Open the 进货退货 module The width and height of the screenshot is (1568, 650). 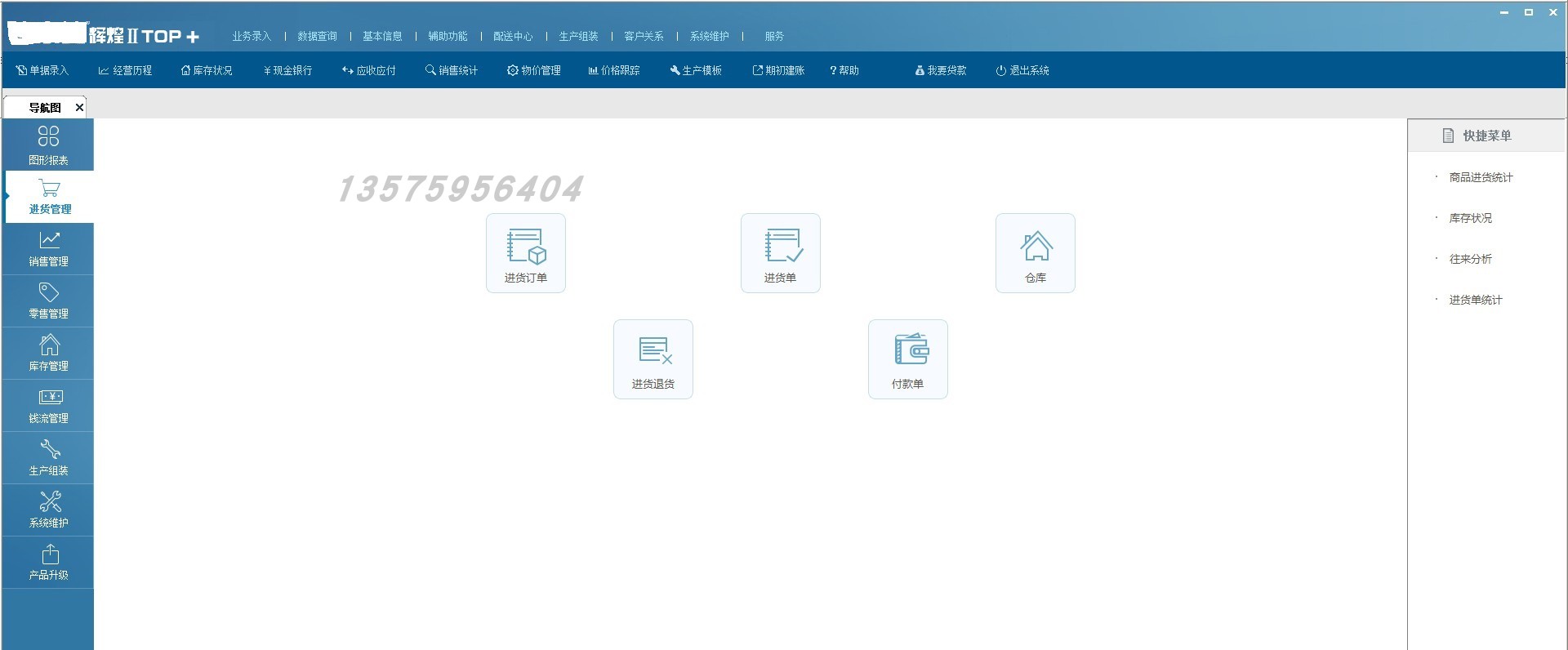[x=653, y=359]
